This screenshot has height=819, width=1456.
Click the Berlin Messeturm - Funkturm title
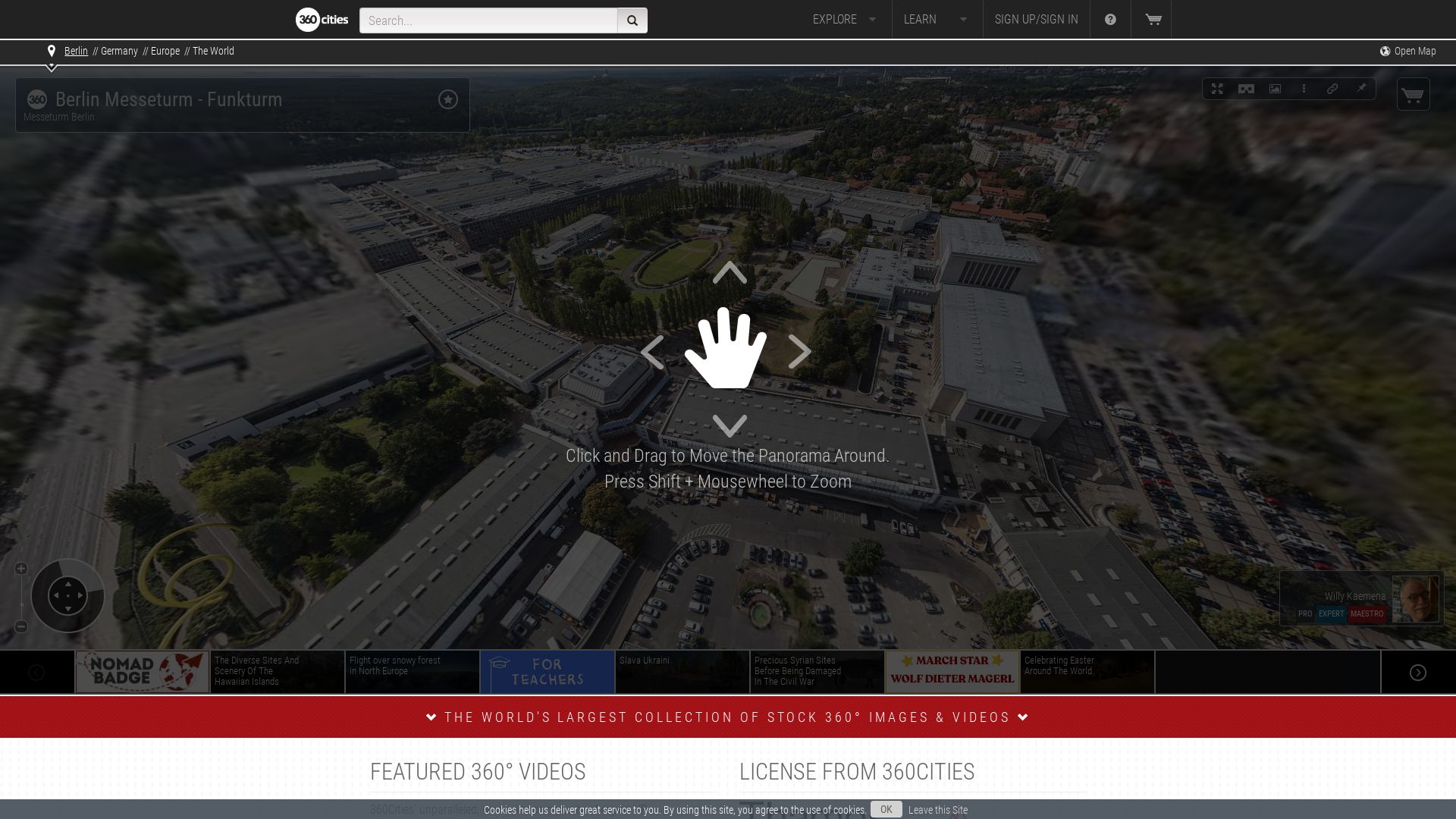click(x=168, y=99)
